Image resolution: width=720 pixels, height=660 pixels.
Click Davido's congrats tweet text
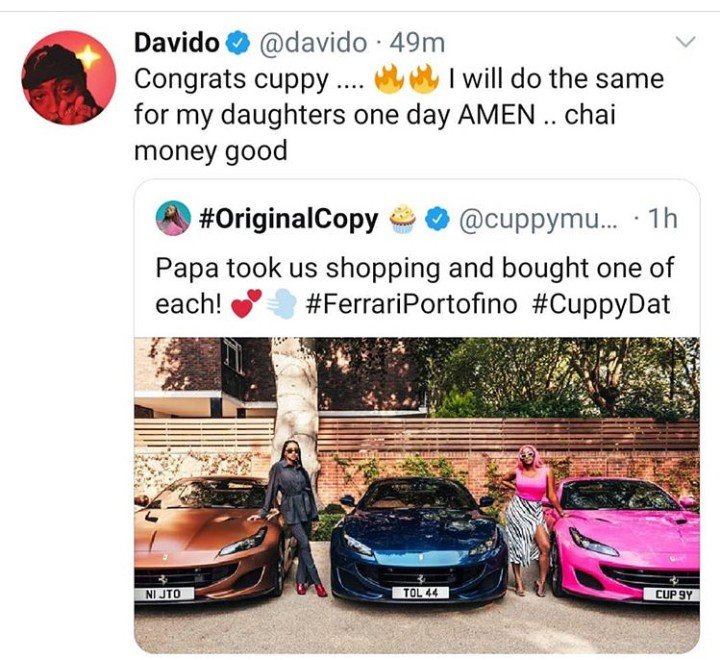399,115
